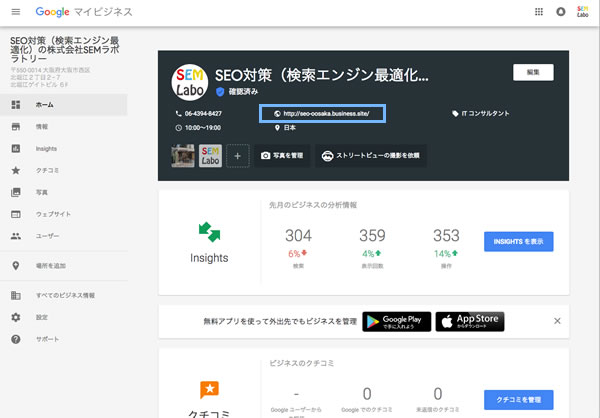Viewport: 600px width, 418px height.
Task: Open the 写真 sidebar menu item
Action: click(64, 192)
